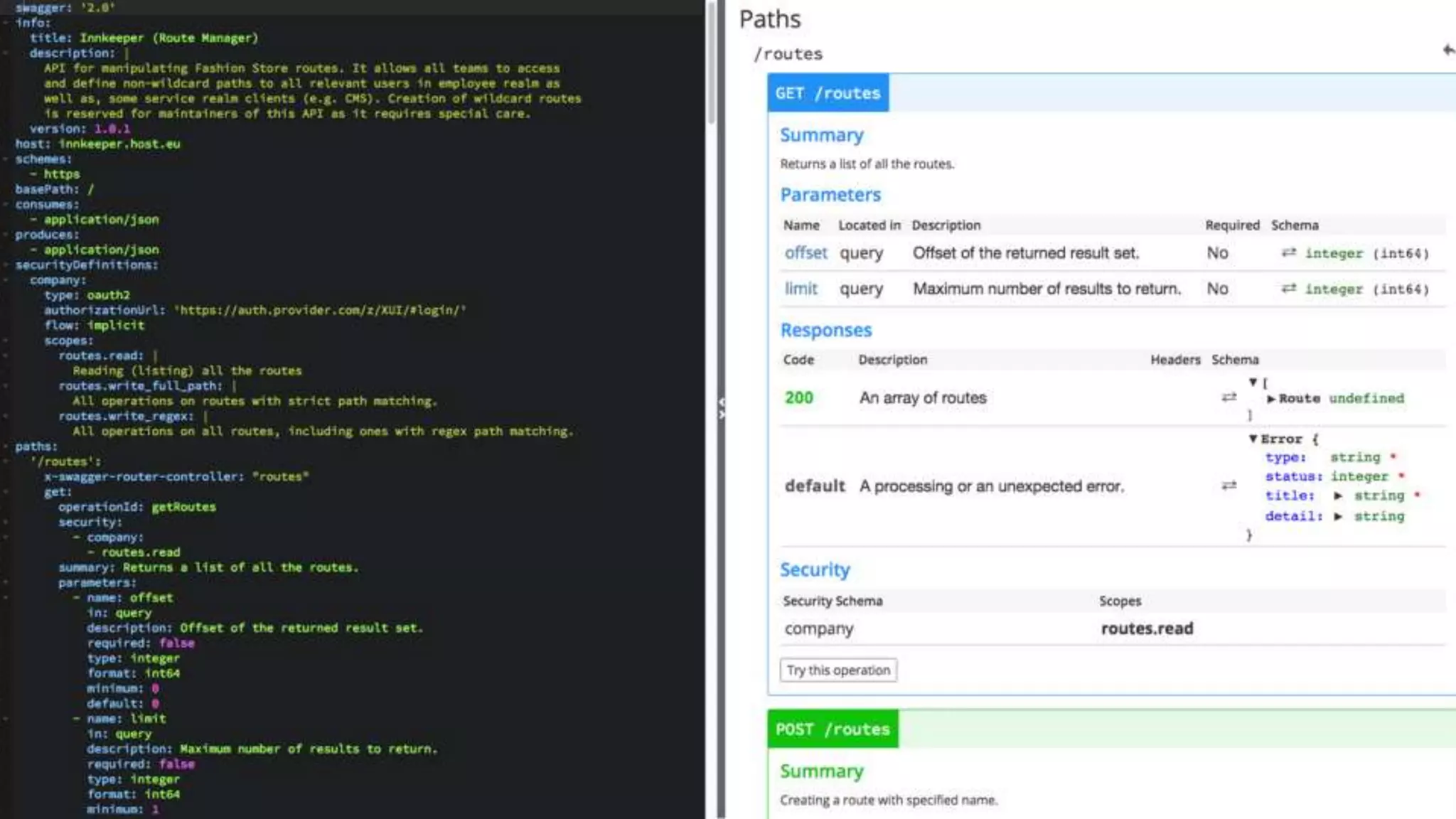Collapse the GET /routes operation header
Screen dimensions: 1456x819
[x=828, y=93]
